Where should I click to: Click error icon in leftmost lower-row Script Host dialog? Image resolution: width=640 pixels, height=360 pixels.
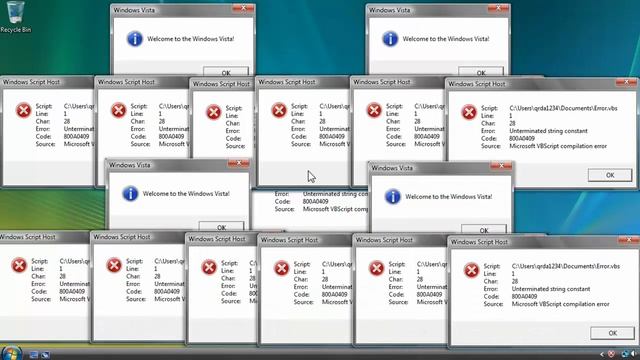[x=19, y=265]
